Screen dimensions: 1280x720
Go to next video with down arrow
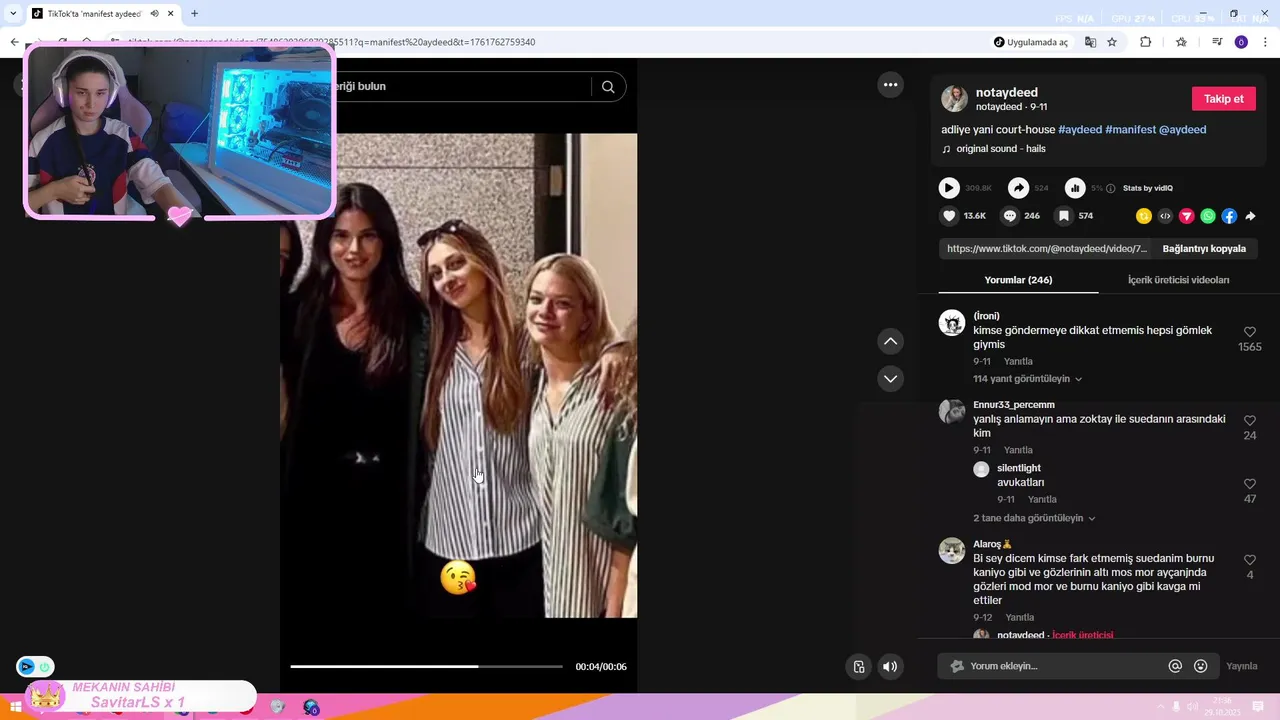[x=890, y=378]
